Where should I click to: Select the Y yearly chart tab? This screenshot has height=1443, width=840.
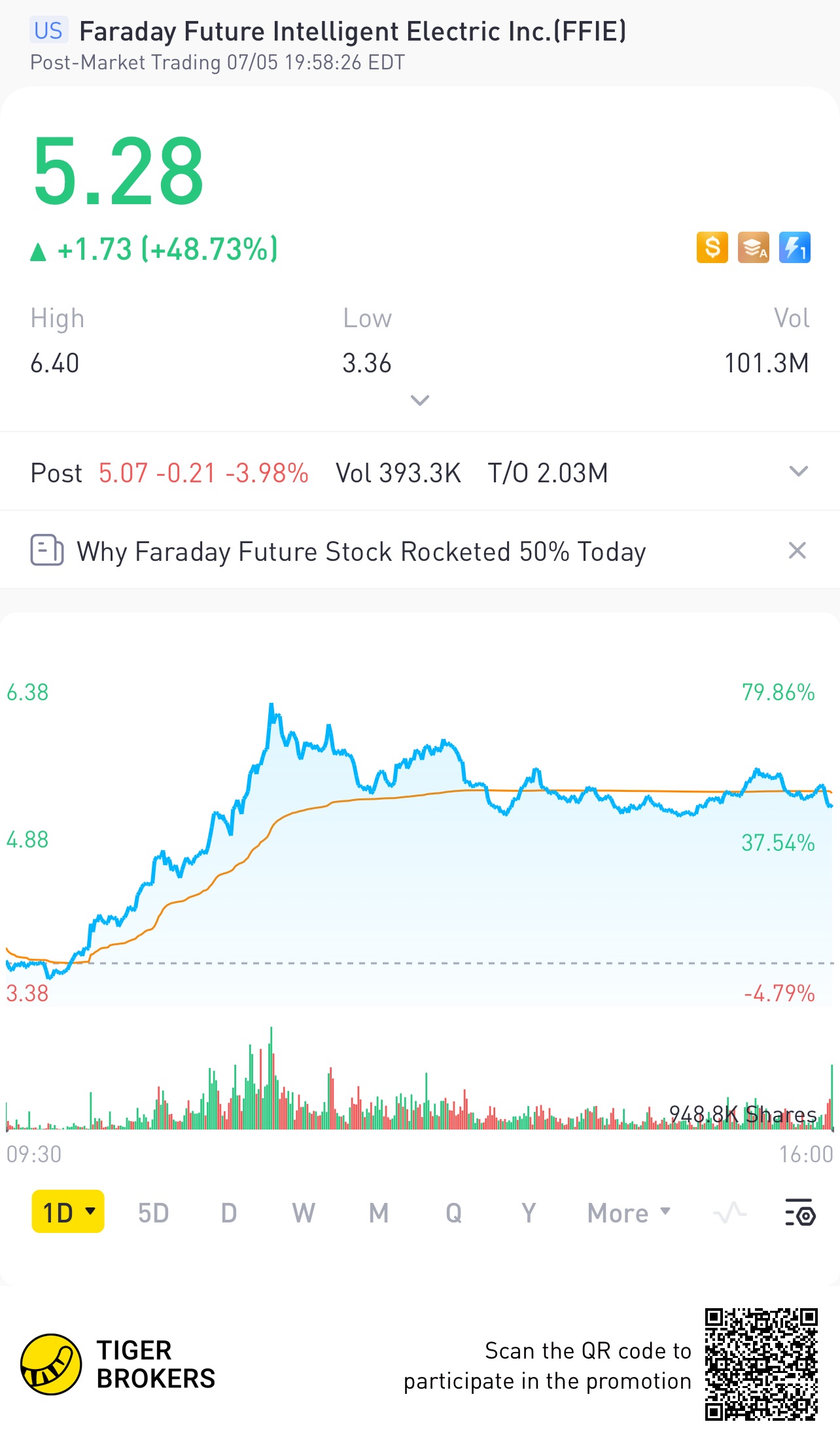[529, 1213]
